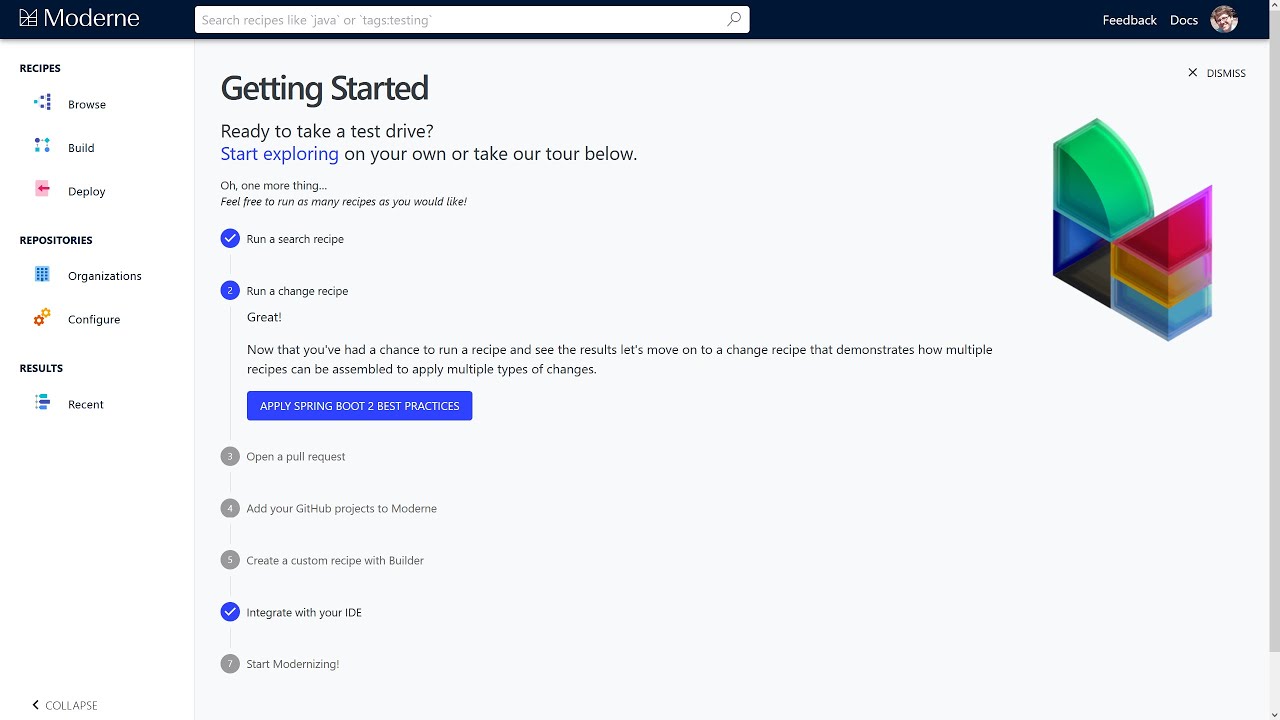Click the 'Great!' text

point(264,317)
